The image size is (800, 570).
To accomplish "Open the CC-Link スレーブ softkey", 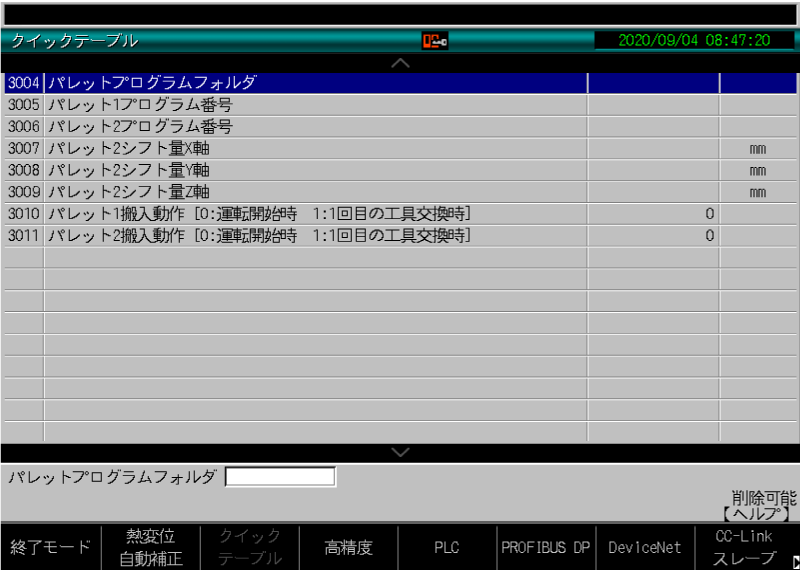I will tap(744, 548).
